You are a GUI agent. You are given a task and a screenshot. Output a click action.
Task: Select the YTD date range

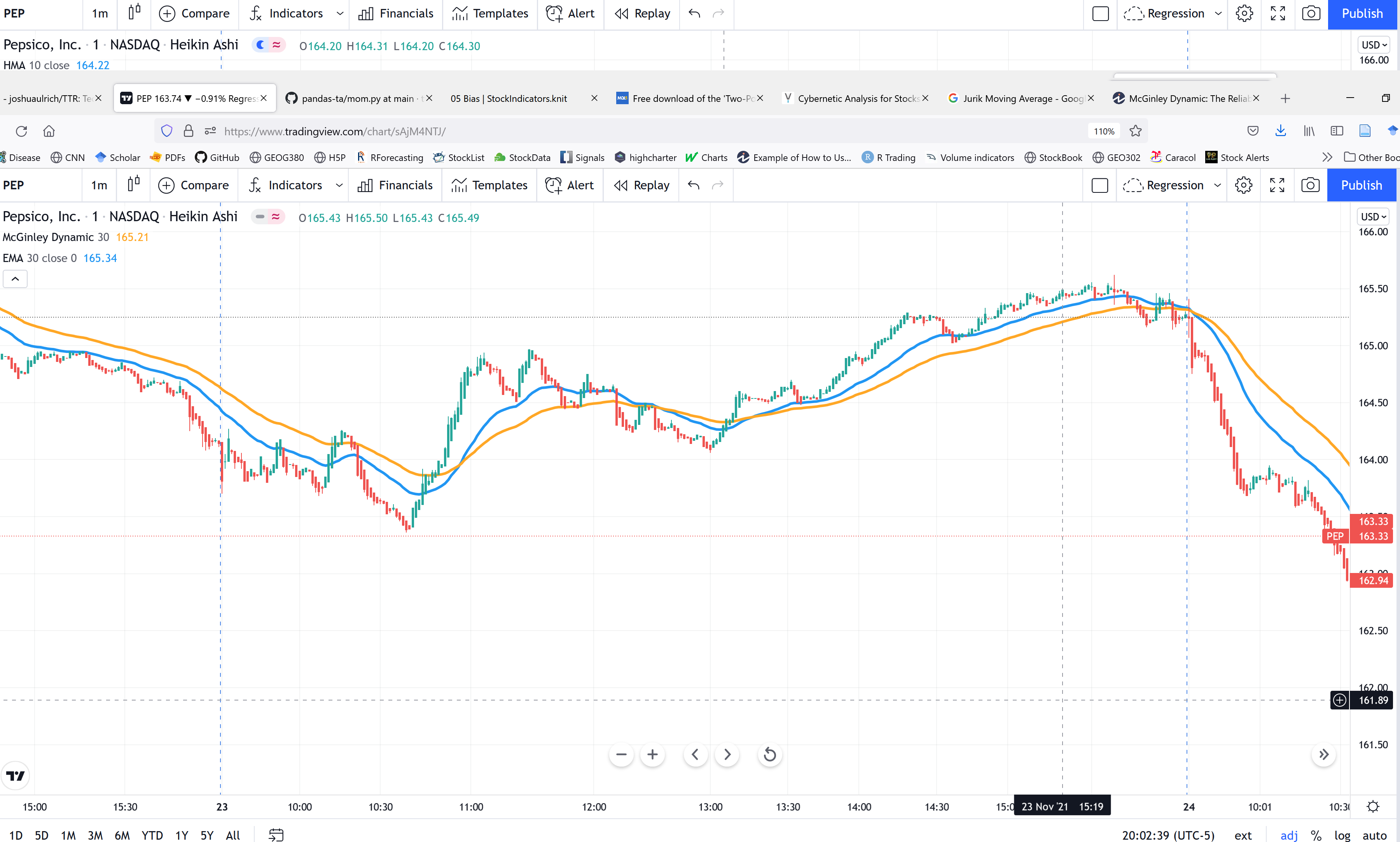[152, 835]
